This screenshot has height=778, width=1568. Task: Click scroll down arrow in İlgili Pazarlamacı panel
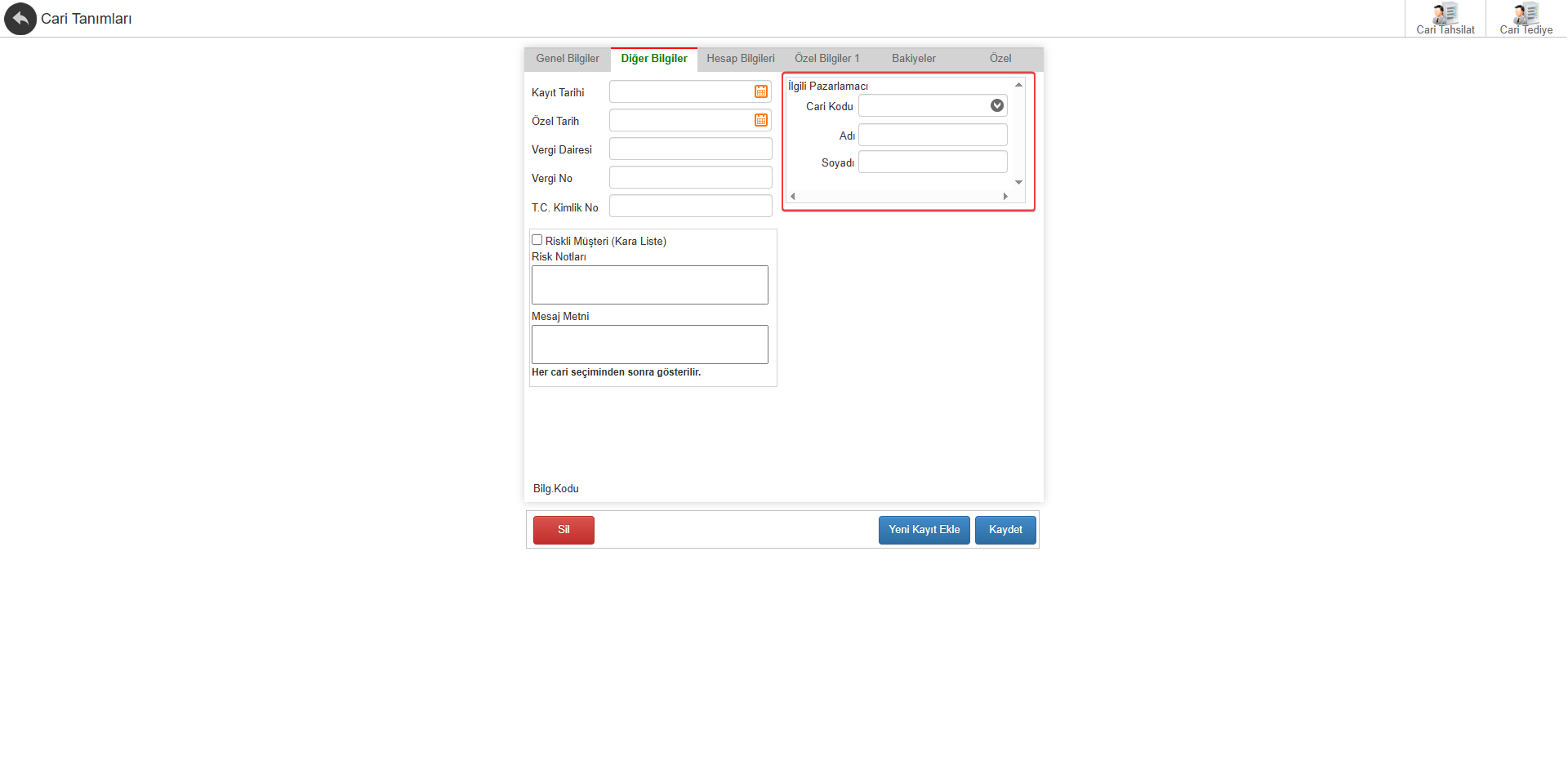[1018, 182]
